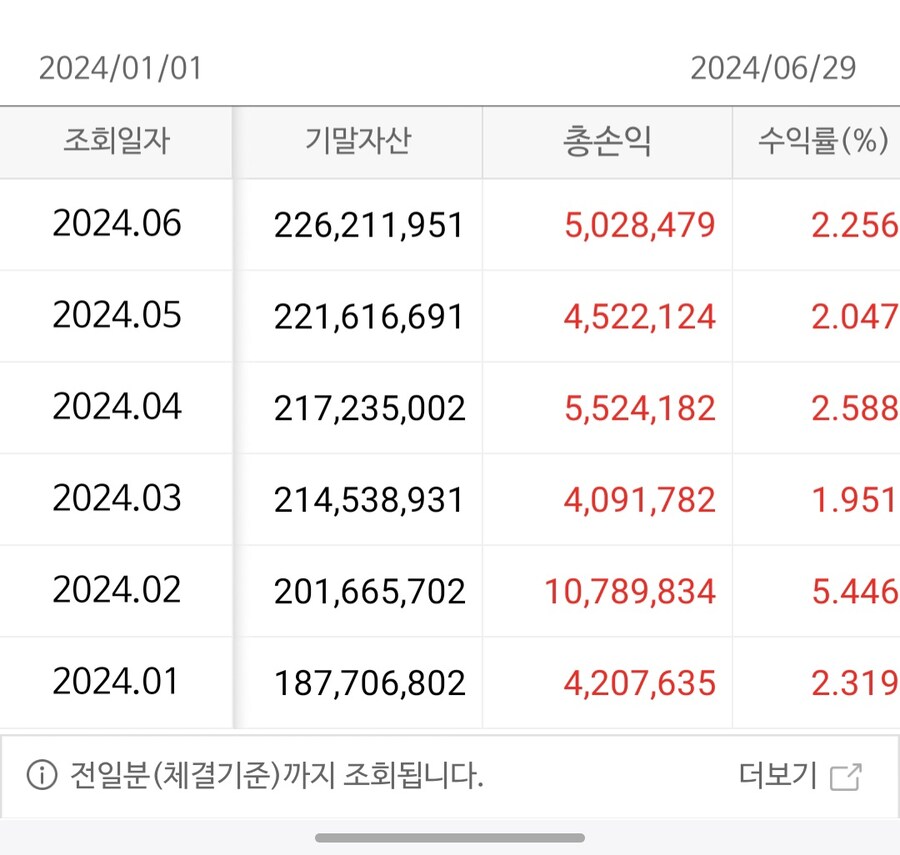Viewport: 900px width, 855px height.
Task: Select the end date 2024/06/29
Action: coord(773,68)
